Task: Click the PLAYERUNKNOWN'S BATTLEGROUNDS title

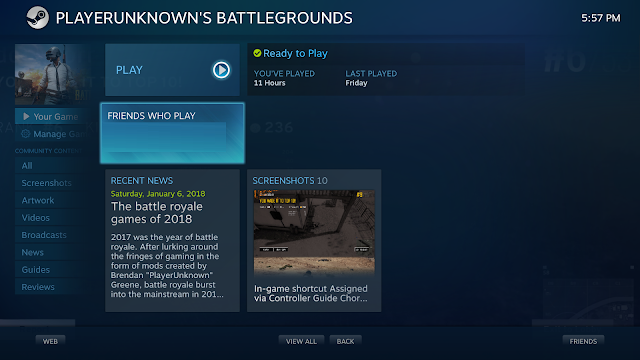Action: coord(204,18)
